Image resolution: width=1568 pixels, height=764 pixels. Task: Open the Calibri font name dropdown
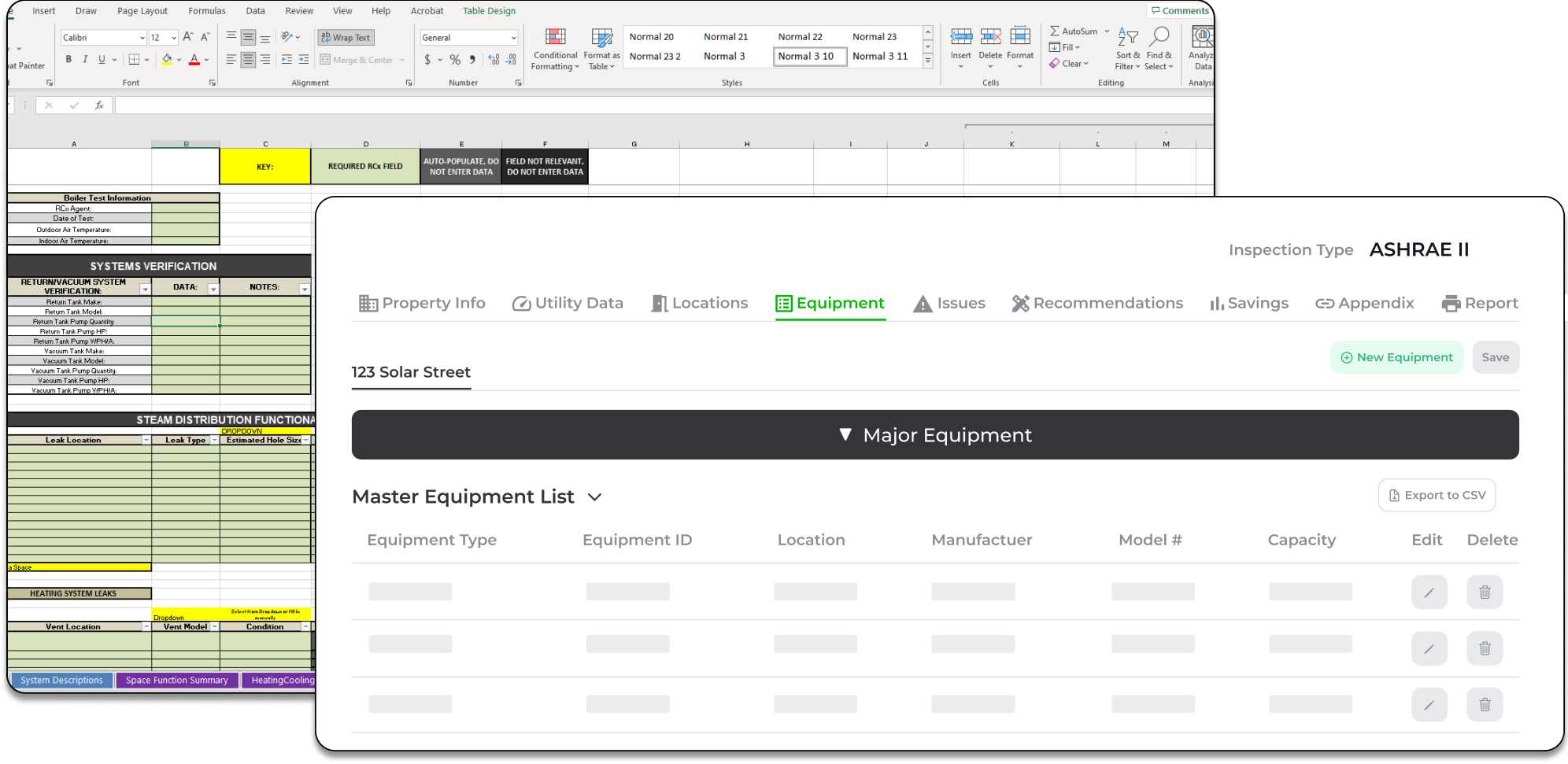pyautogui.click(x=142, y=38)
